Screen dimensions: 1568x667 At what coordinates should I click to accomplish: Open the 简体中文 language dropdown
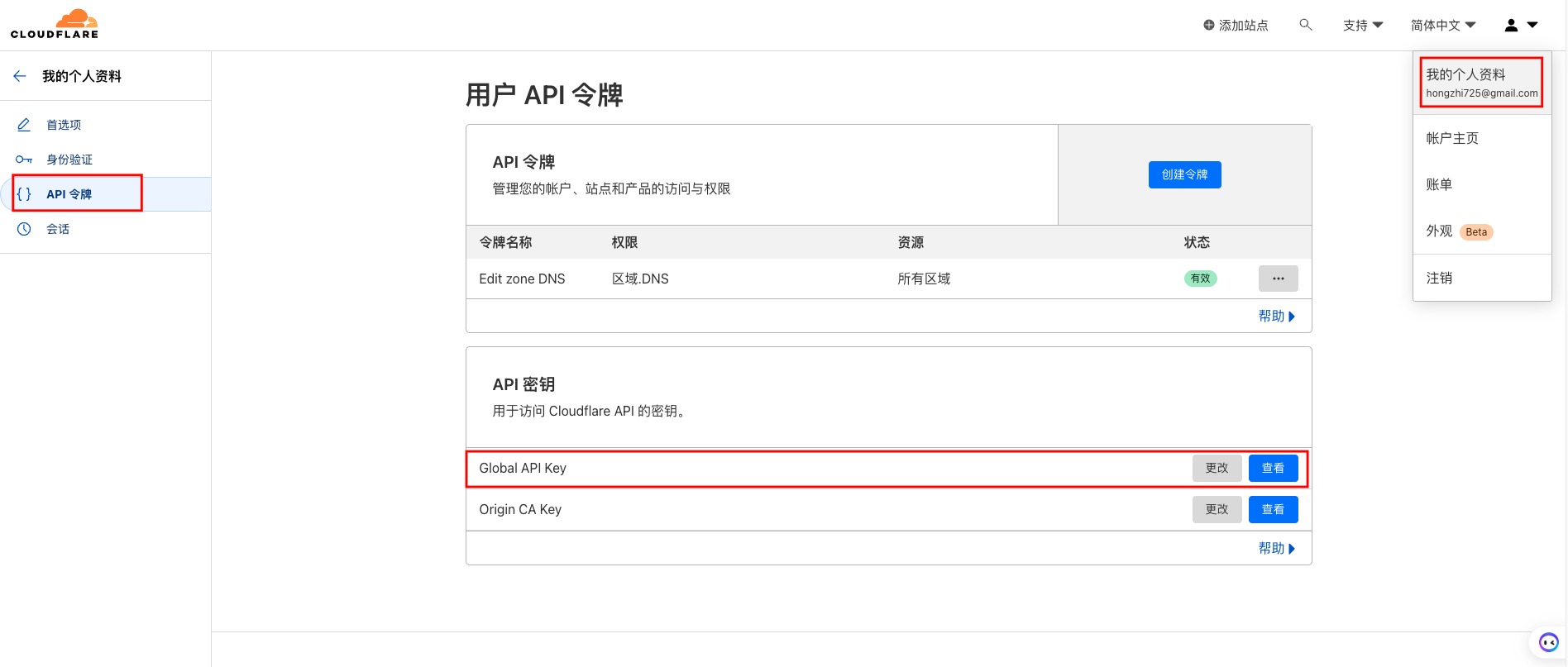1443,26
